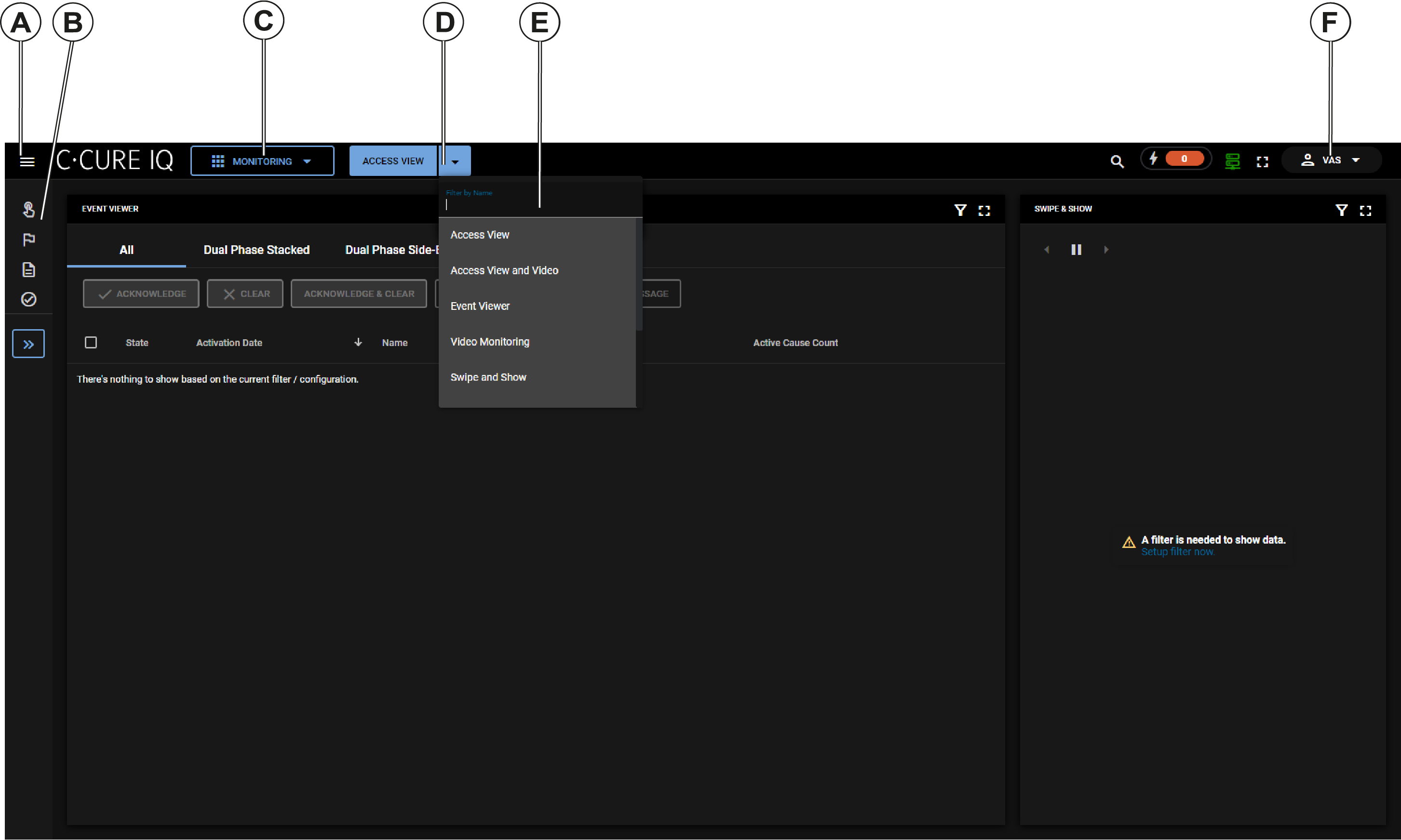Screen dimensions: 1401x840
Task: Open the document icon in sidebar
Action: [29, 269]
